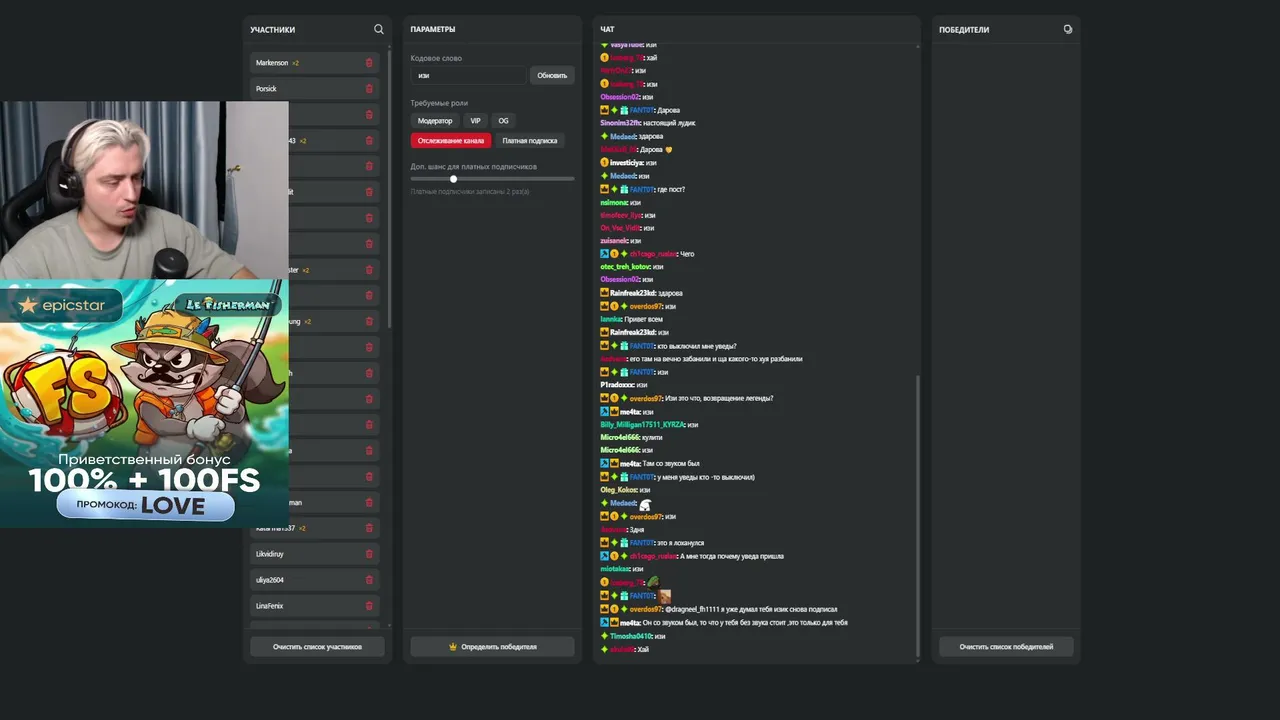
Task: Click the blue badge by 'me4ta: Там со звуком был'
Action: click(604, 464)
